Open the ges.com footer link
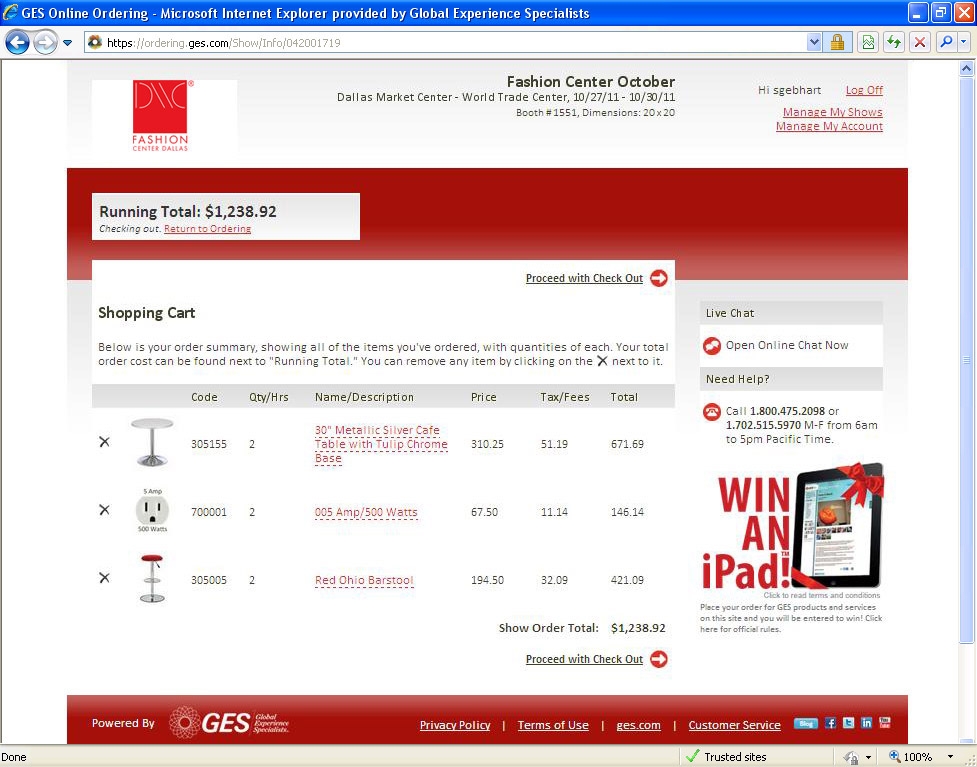The image size is (977, 767). click(638, 725)
